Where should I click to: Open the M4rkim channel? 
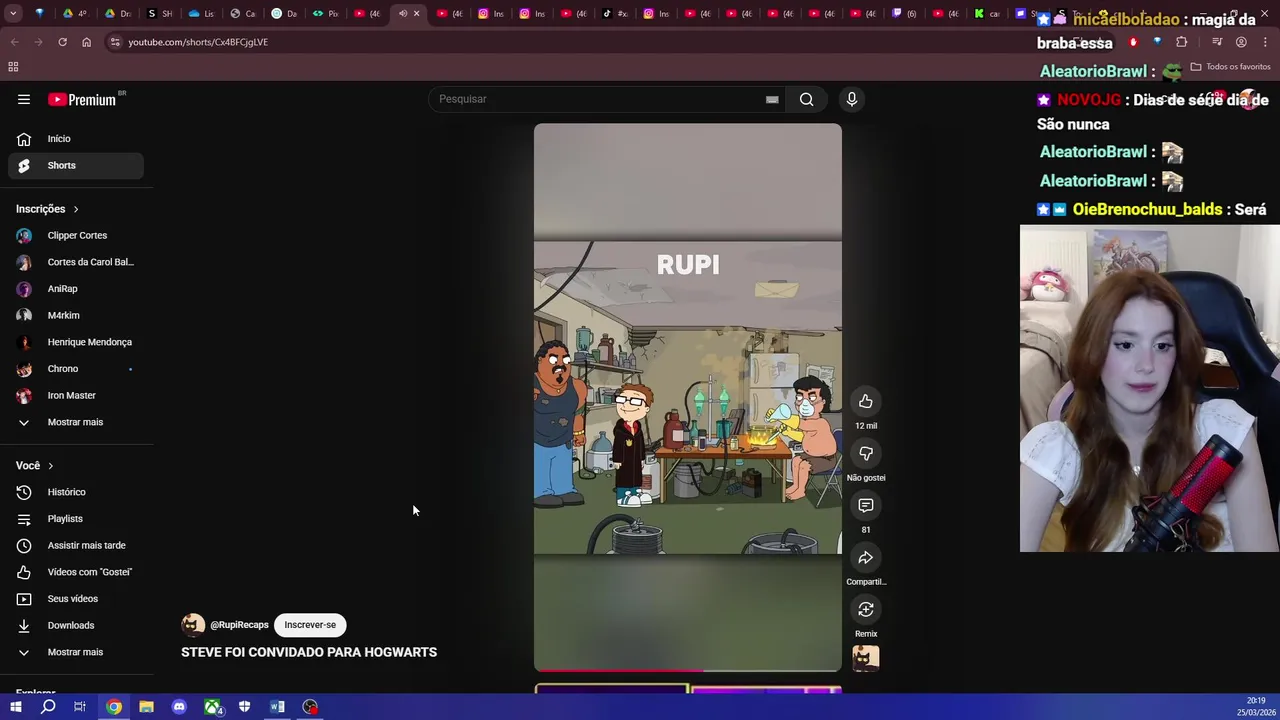76,315
